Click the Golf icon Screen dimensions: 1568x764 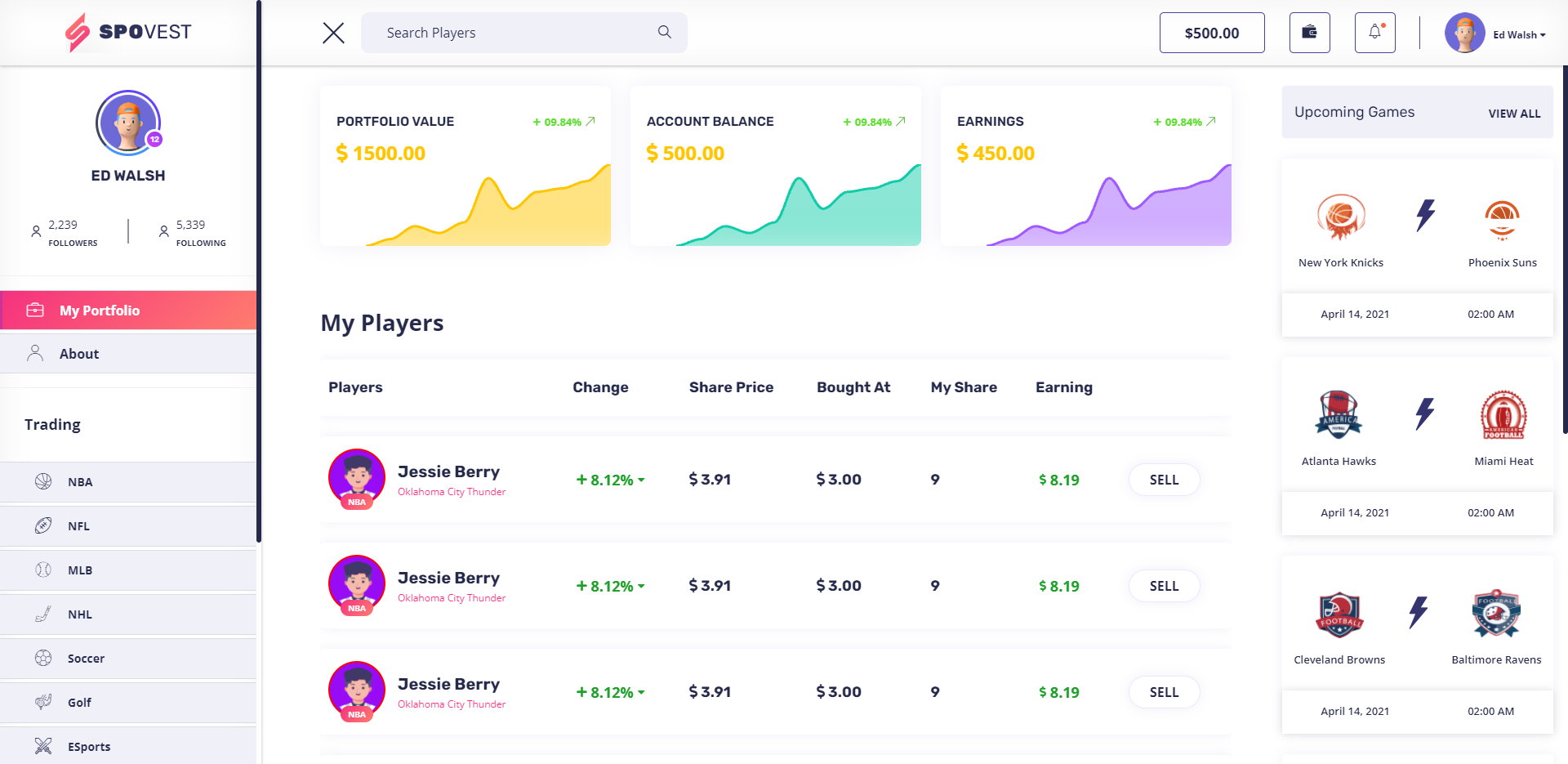[x=43, y=702]
